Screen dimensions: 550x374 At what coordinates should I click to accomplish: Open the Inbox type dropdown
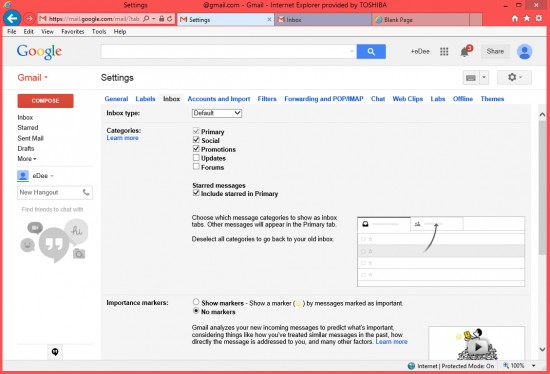[217, 113]
